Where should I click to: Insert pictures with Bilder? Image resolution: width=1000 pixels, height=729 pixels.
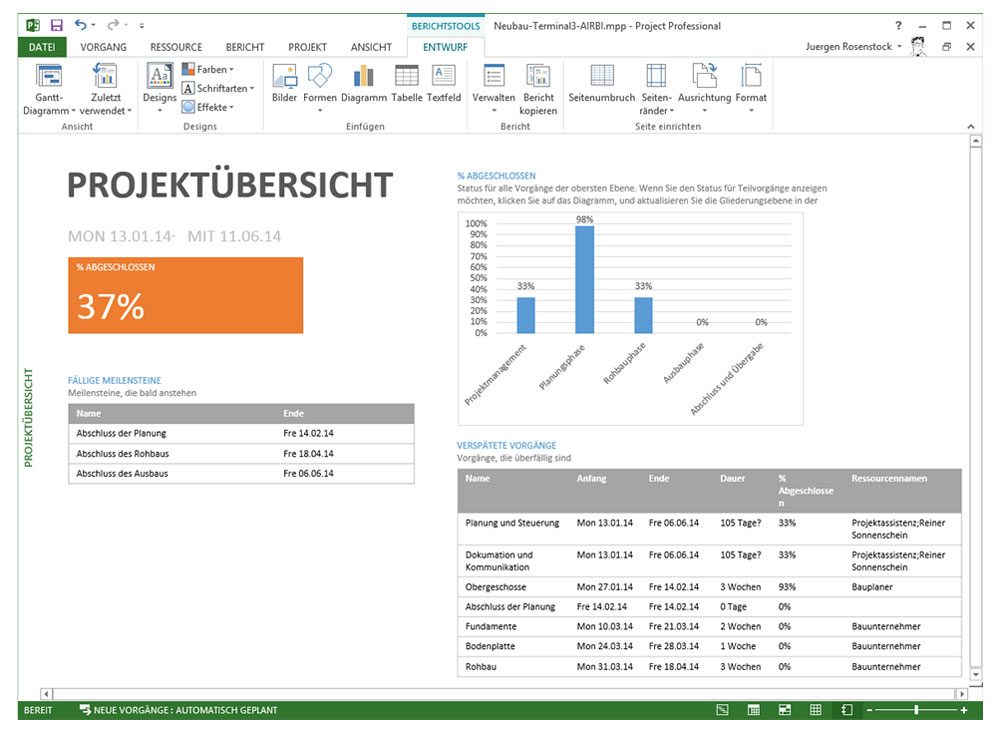coord(284,84)
